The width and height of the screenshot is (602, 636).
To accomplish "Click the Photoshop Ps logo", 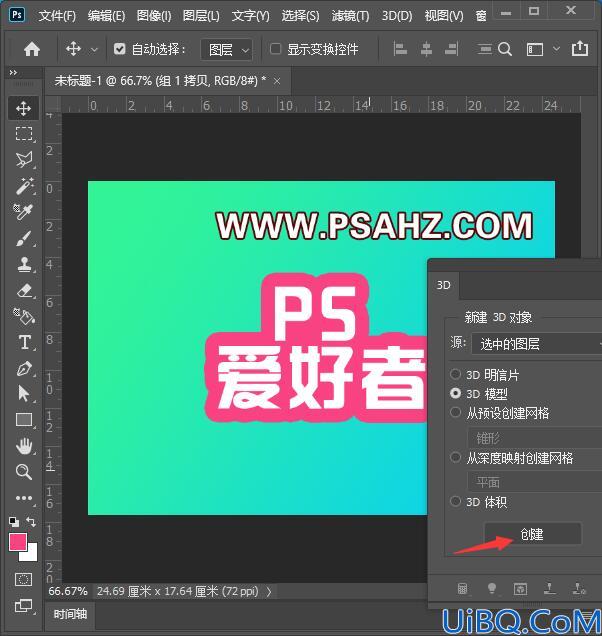I will pyautogui.click(x=17, y=15).
